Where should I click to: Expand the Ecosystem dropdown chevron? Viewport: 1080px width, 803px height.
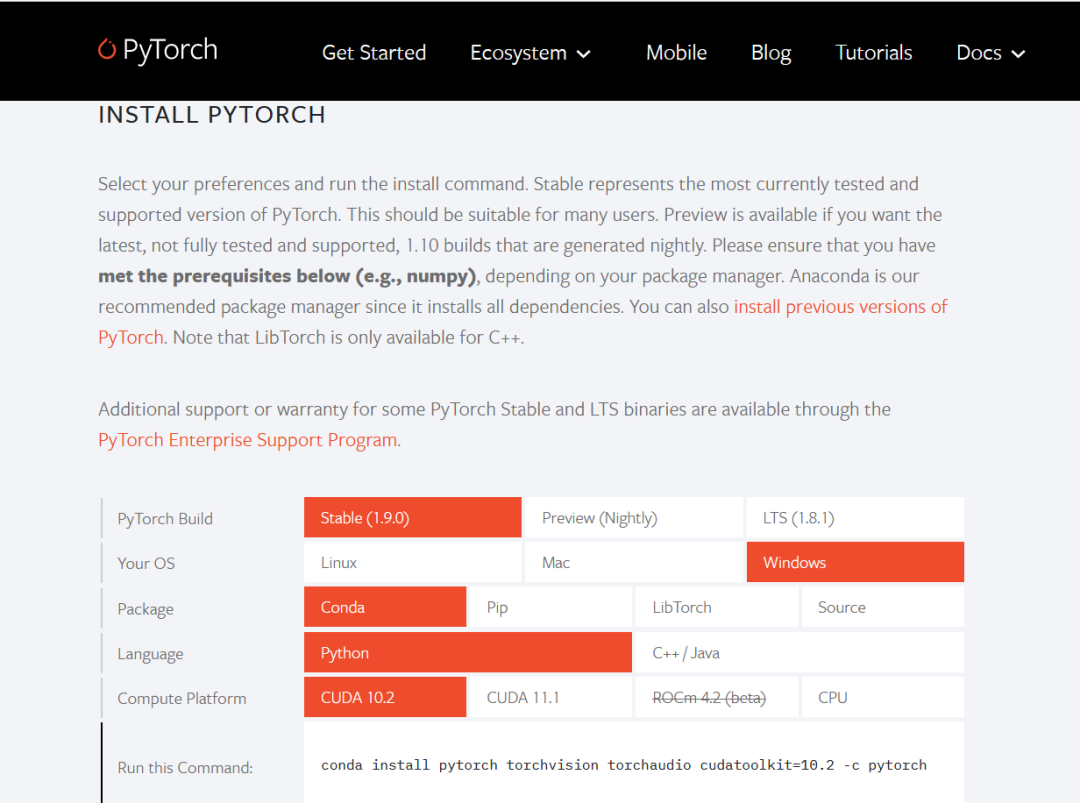tap(583, 54)
